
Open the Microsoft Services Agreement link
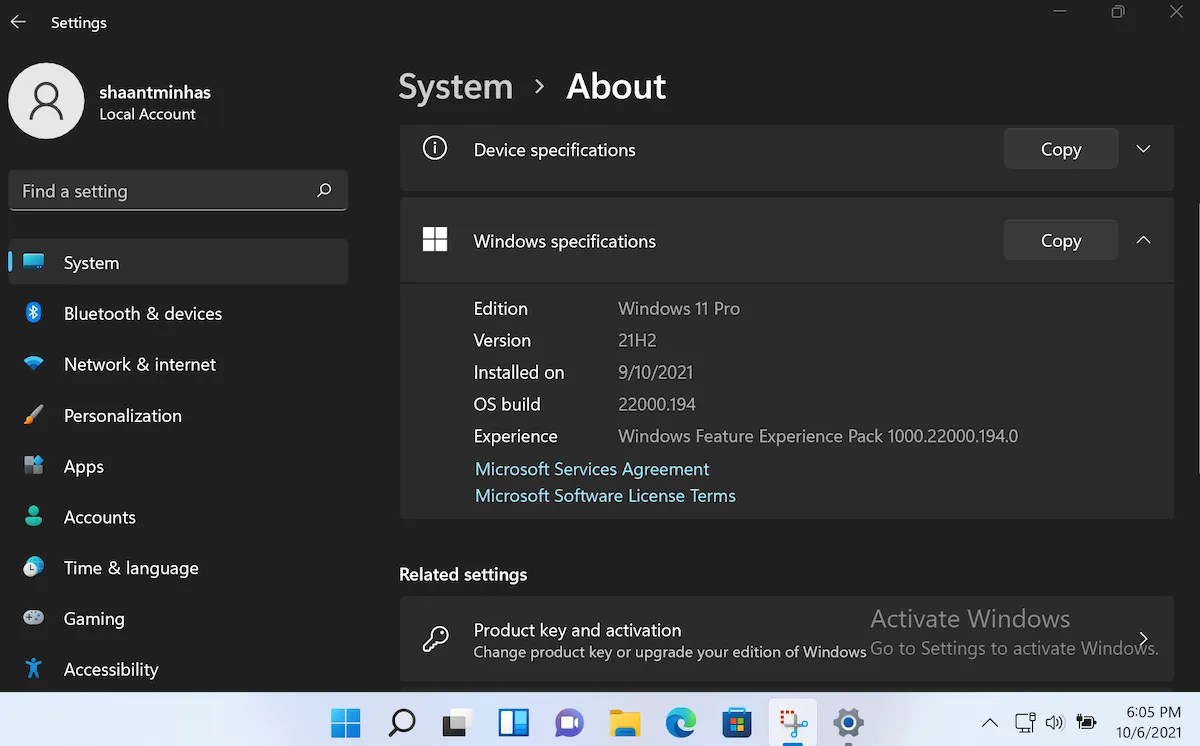pos(592,468)
